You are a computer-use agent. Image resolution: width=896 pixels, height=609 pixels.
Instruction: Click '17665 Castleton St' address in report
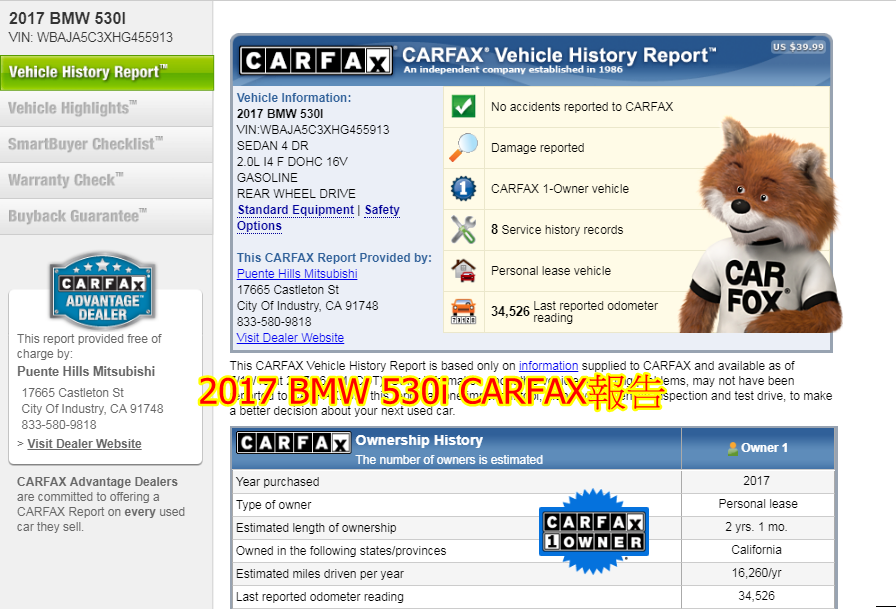coord(288,290)
